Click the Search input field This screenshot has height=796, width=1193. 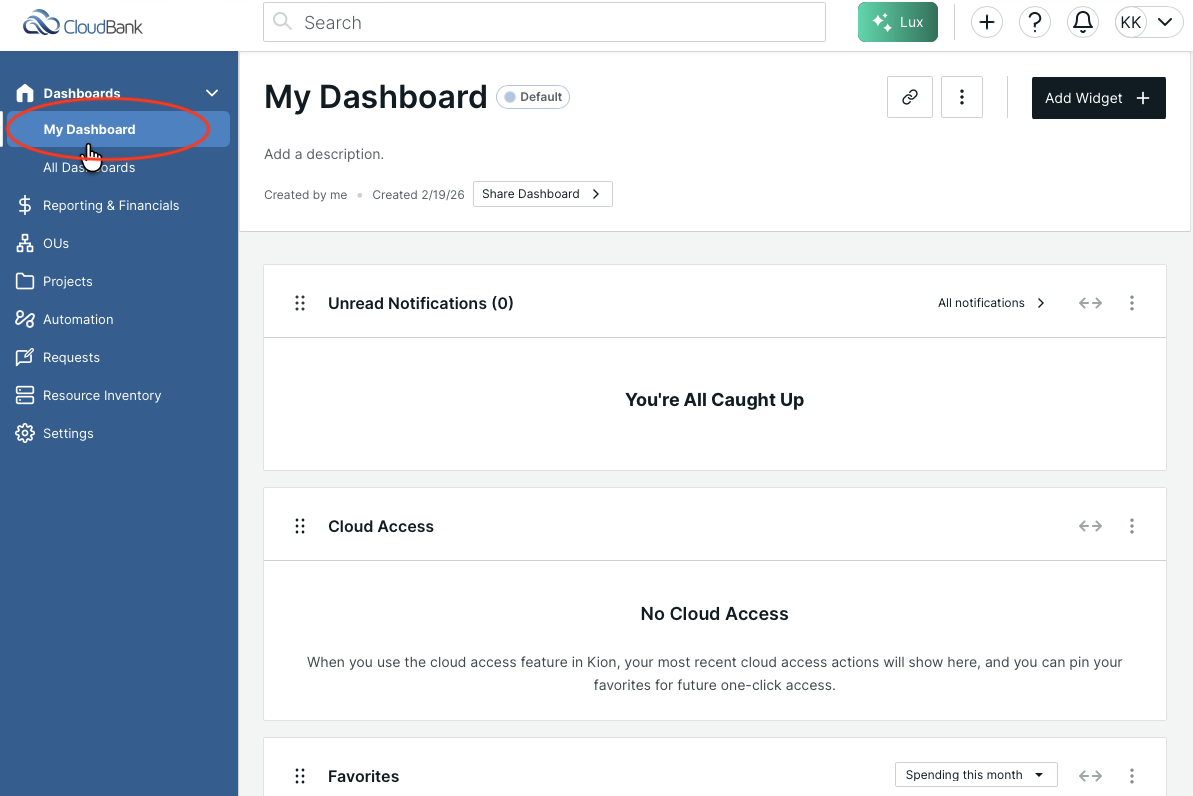point(544,22)
